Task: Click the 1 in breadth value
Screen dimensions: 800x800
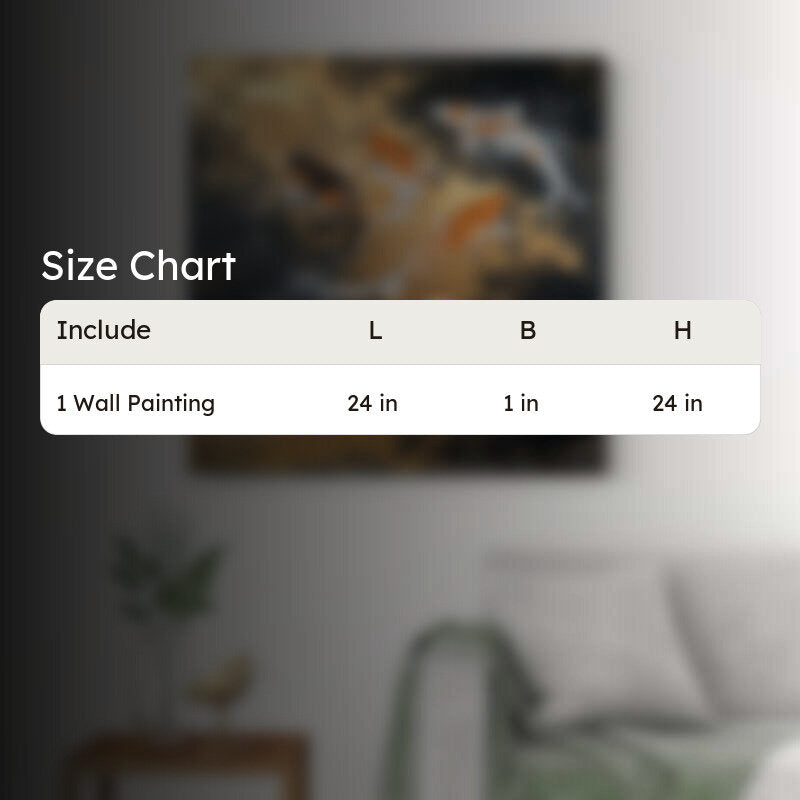Action: tap(521, 404)
